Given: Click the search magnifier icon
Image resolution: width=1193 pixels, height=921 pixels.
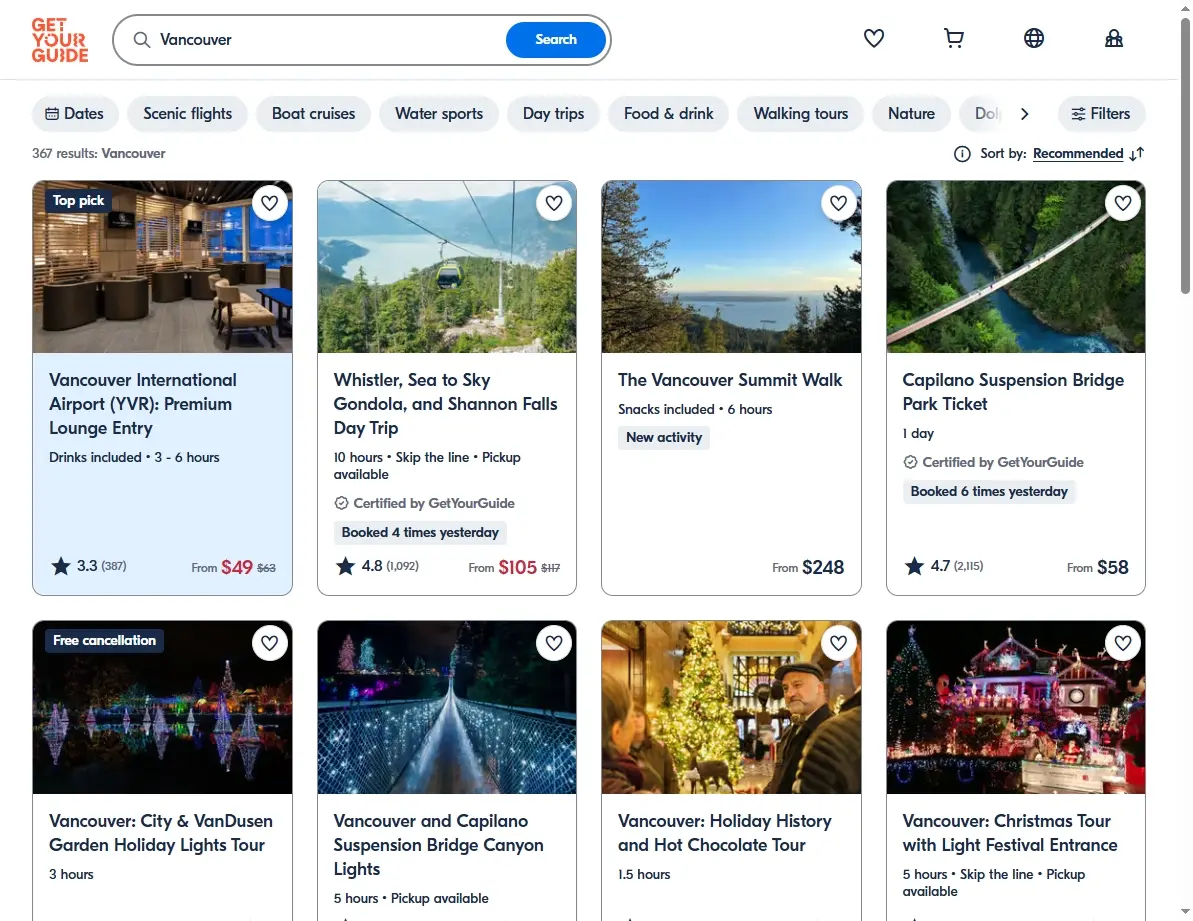Looking at the screenshot, I should 142,40.
